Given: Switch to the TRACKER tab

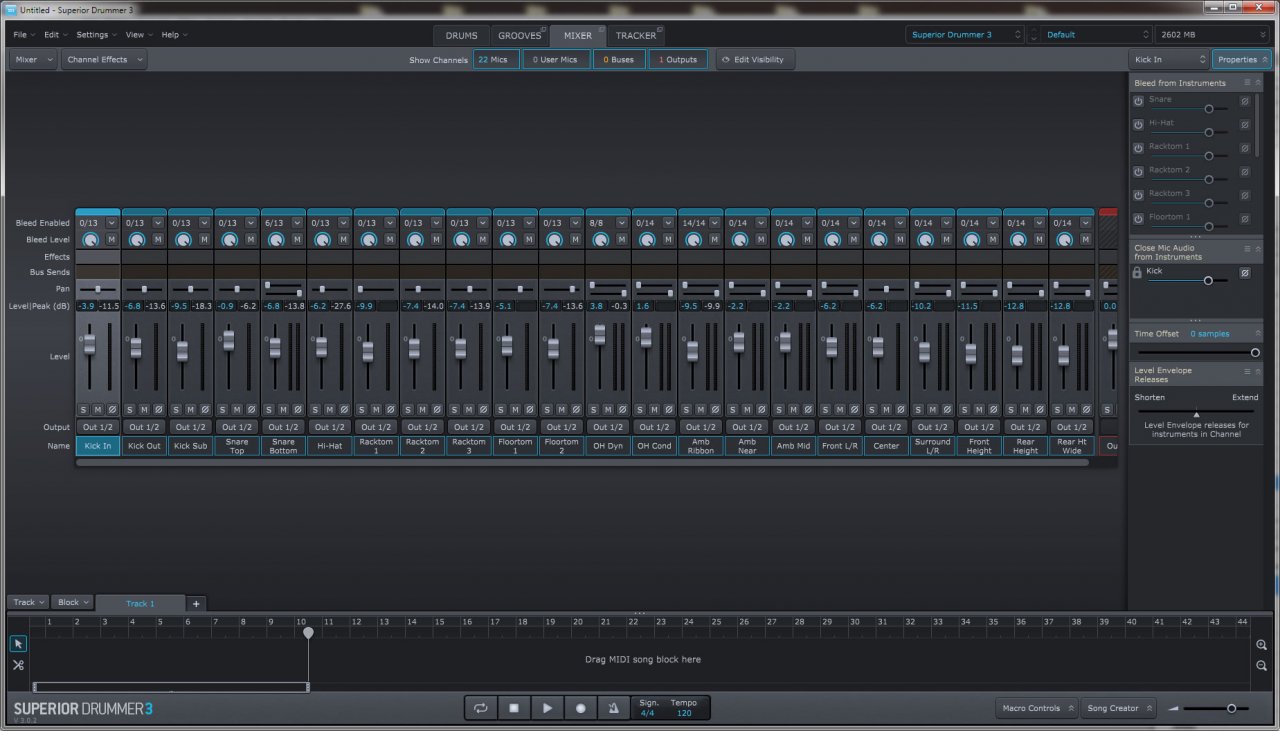Looking at the screenshot, I should click(636, 35).
